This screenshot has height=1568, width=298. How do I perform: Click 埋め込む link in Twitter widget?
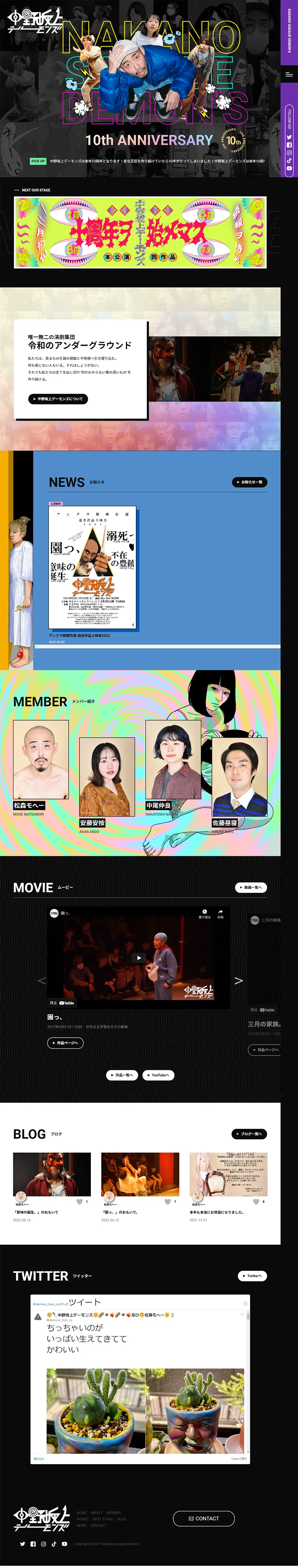coord(39,1459)
